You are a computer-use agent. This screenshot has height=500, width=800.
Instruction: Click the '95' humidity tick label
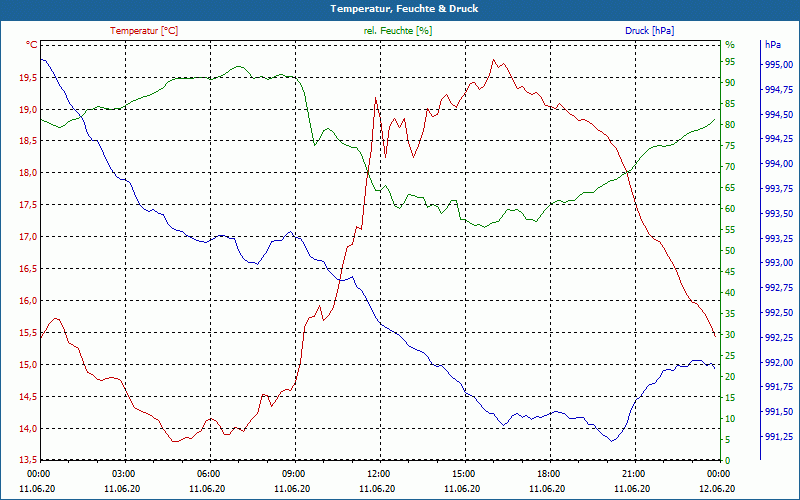coord(730,62)
